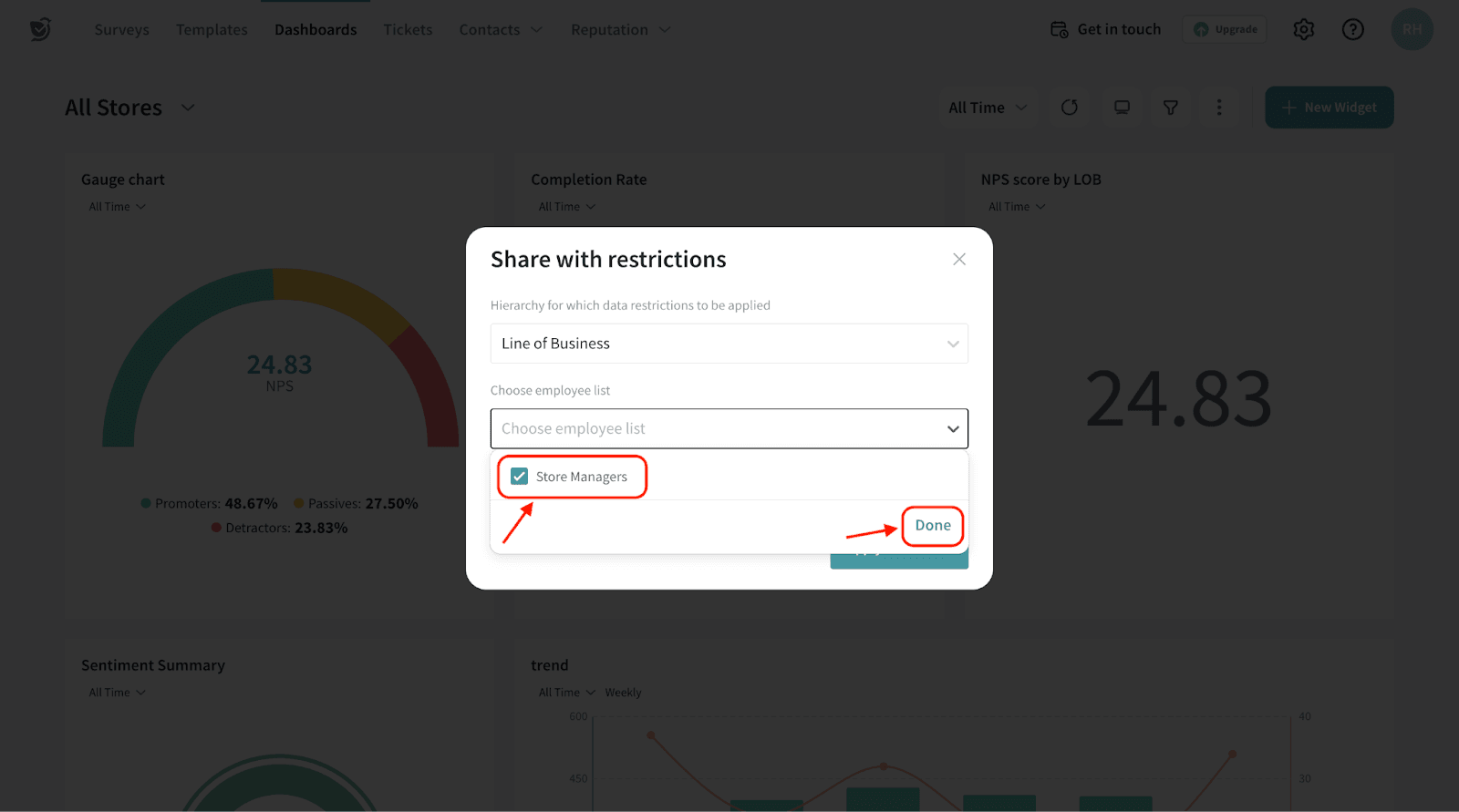Open the dashboard filter funnel icon
Viewport: 1459px width, 812px height.
tap(1170, 108)
